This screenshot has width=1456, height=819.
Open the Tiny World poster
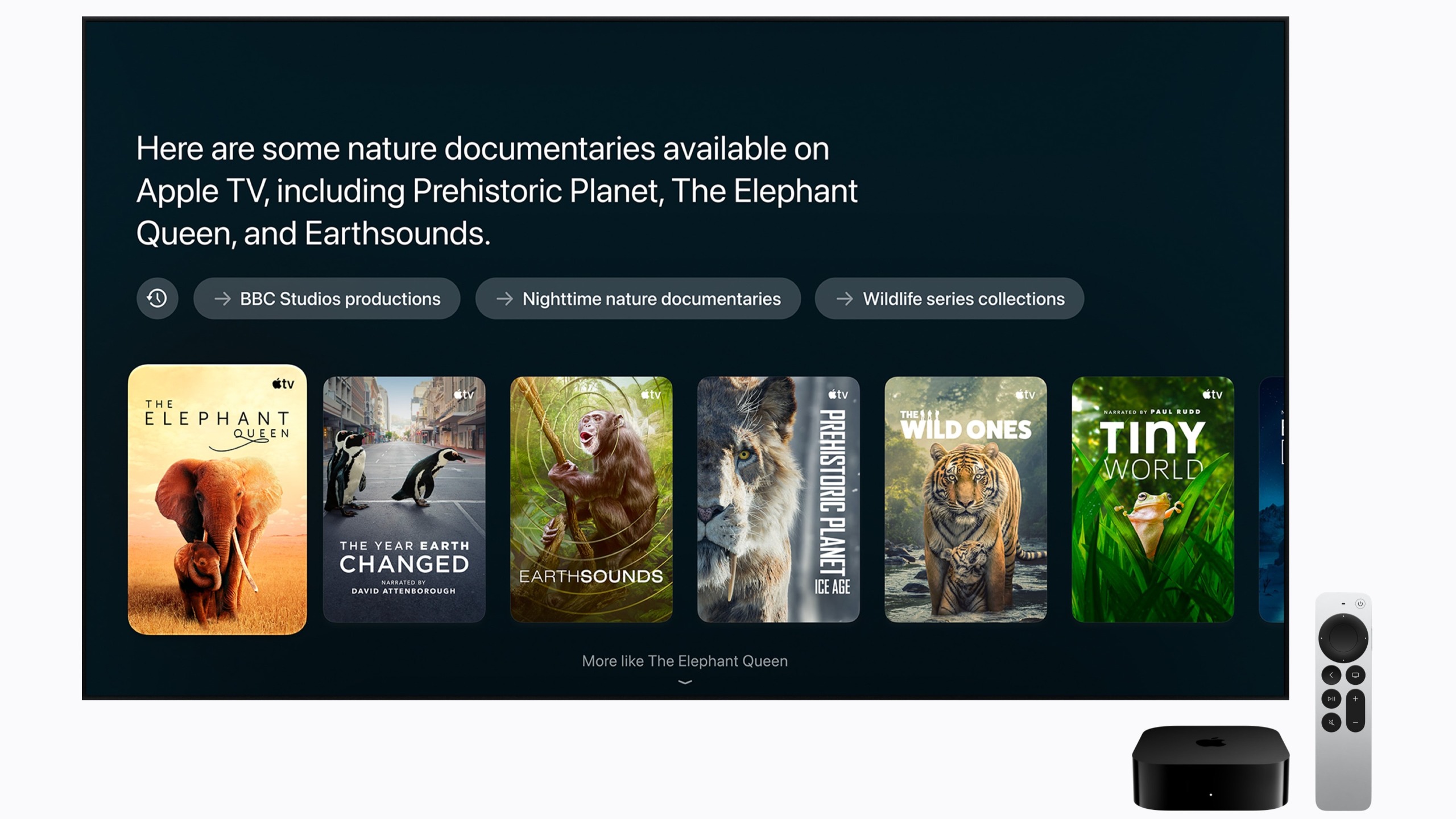tap(1152, 499)
